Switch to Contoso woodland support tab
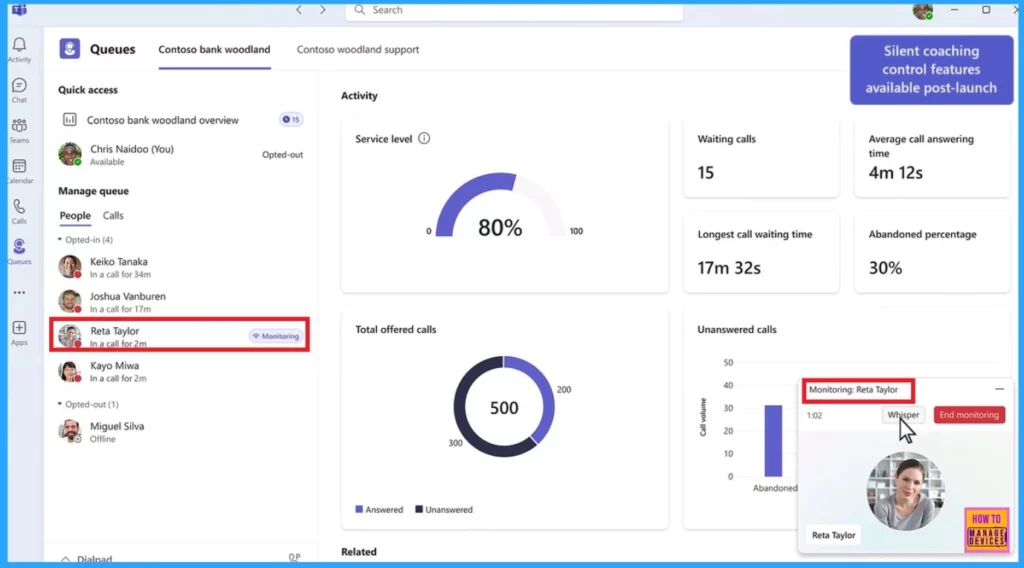 pos(358,50)
